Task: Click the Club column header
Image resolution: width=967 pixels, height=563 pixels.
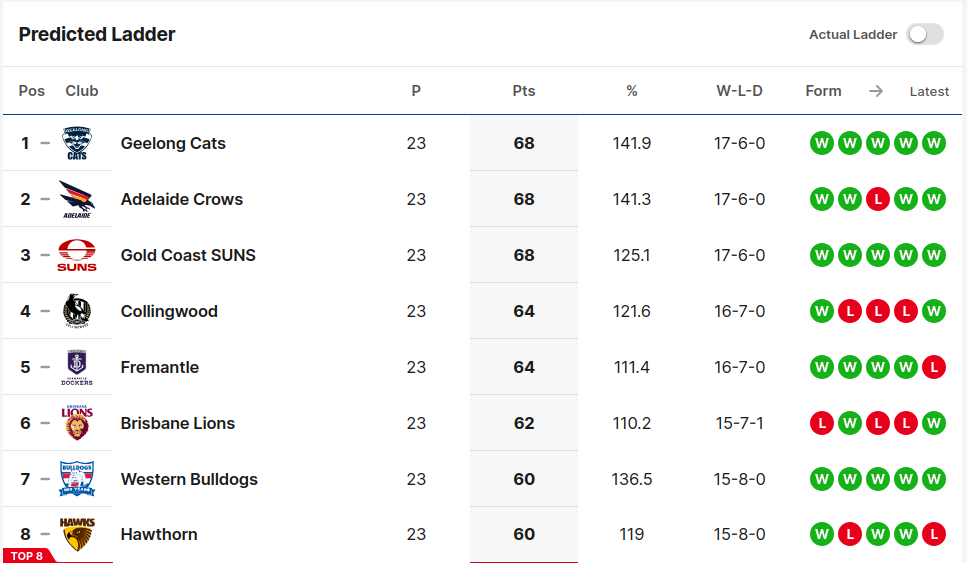Action: pos(82,91)
